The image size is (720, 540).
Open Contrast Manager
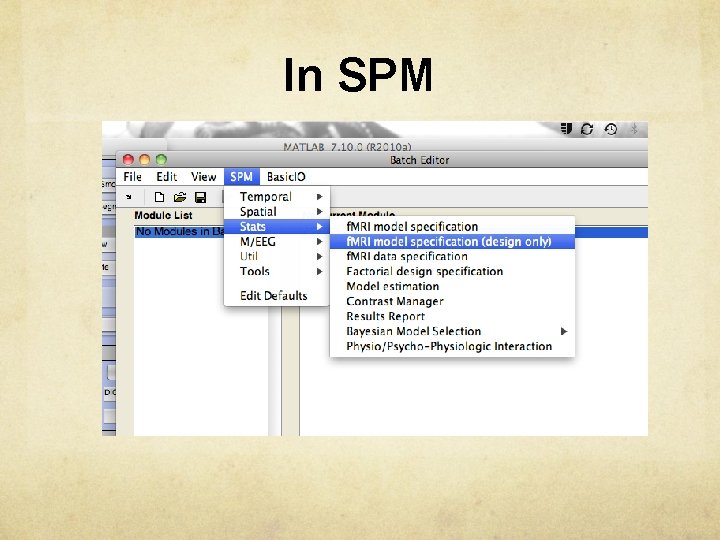pyautogui.click(x=452, y=301)
